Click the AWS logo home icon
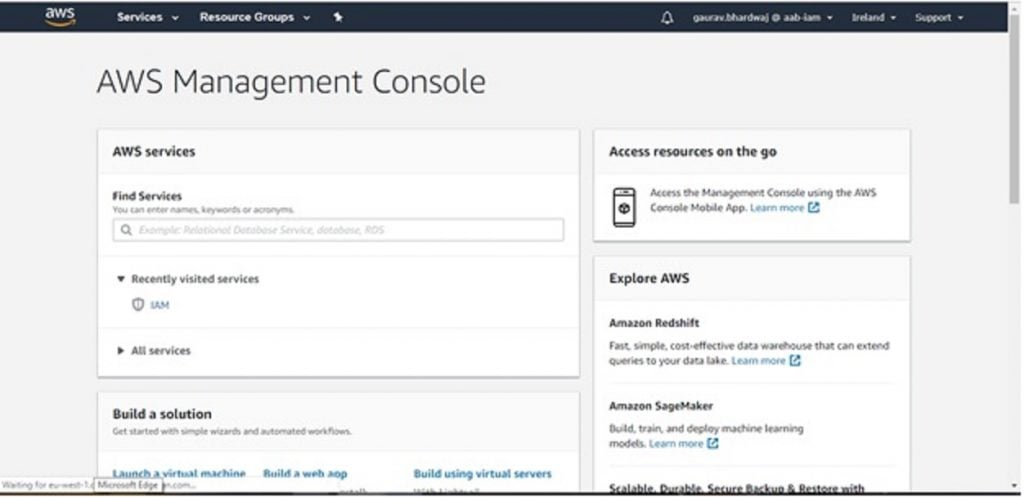1024x497 pixels. [x=60, y=17]
